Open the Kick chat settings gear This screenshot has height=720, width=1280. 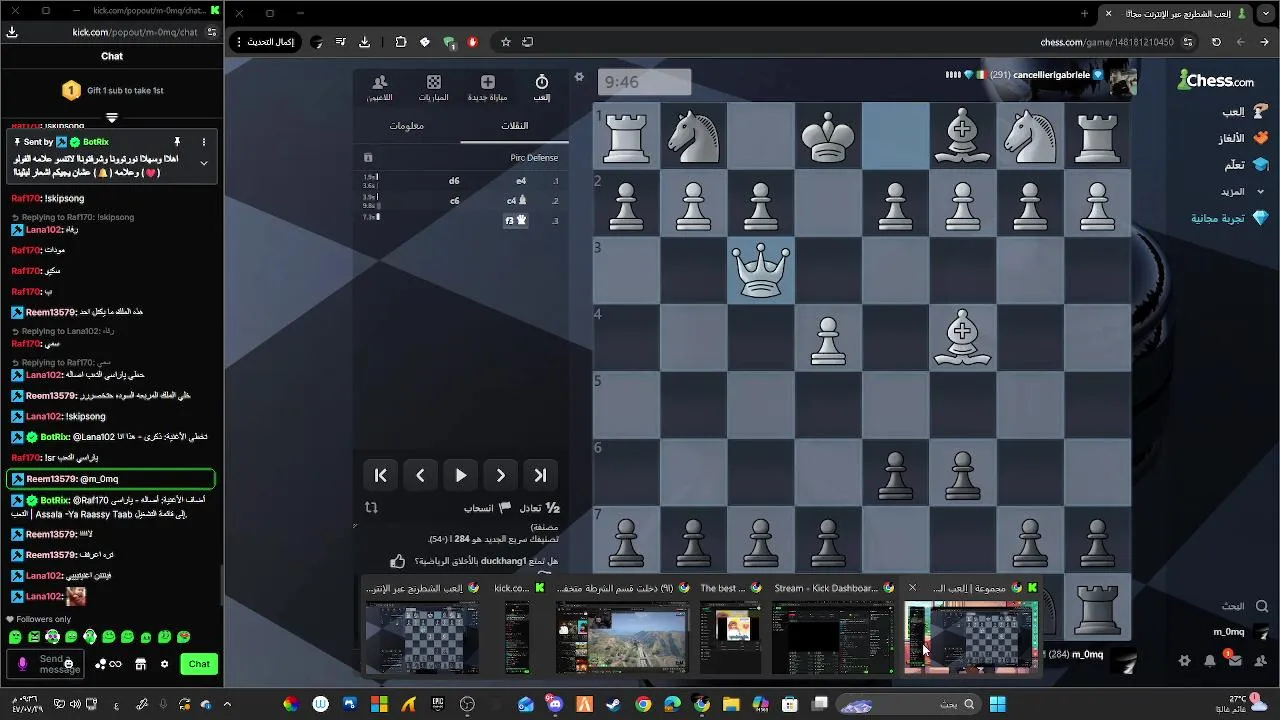coord(164,664)
